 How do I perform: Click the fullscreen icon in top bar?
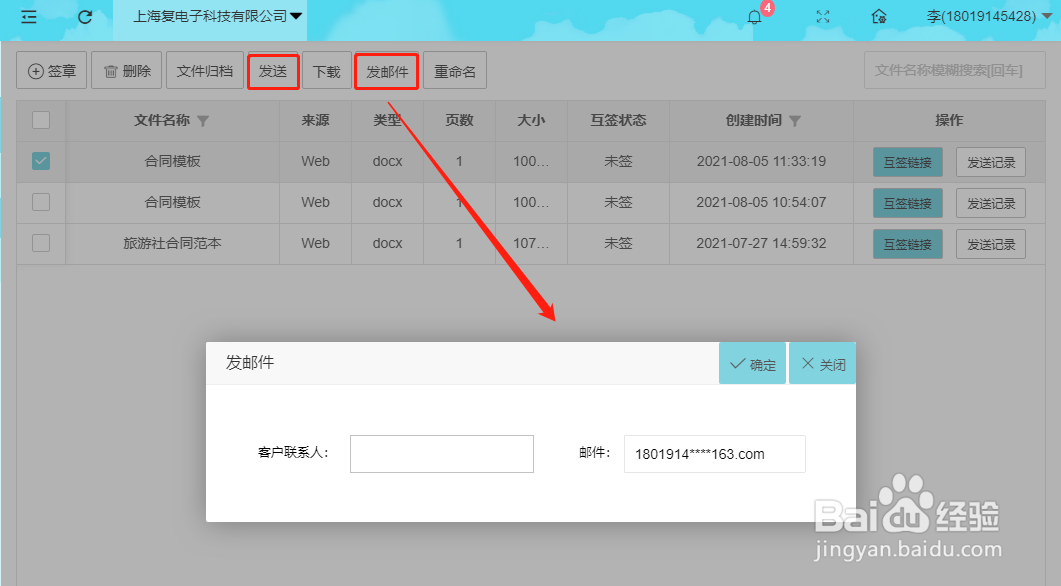(x=823, y=17)
